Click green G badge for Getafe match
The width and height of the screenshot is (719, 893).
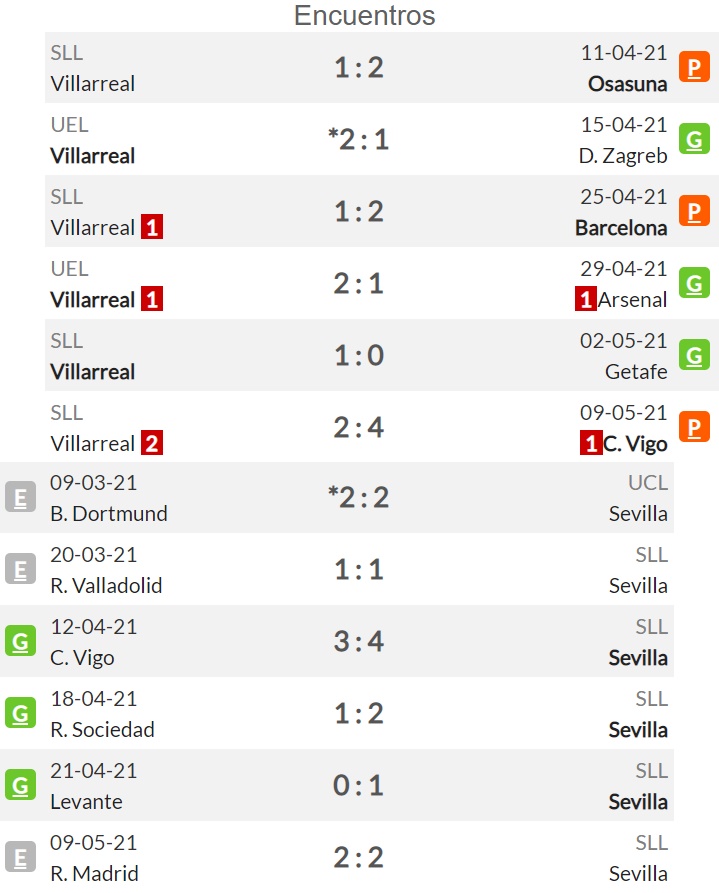(x=694, y=355)
